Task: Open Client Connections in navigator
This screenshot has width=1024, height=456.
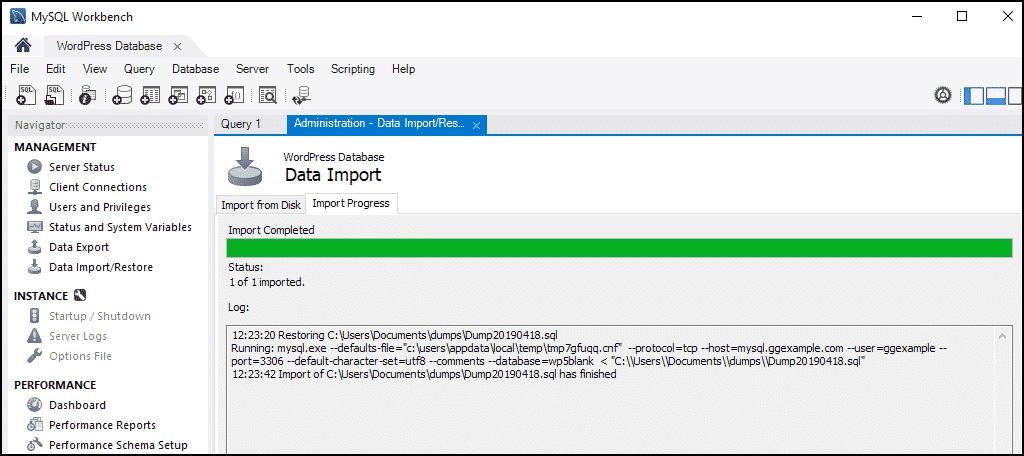Action: coord(98,187)
